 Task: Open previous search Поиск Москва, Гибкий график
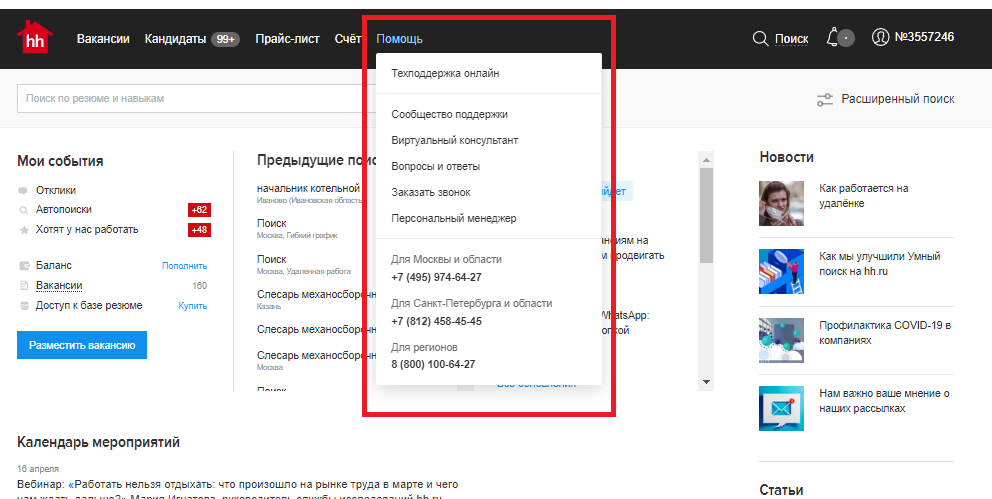click(x=271, y=223)
